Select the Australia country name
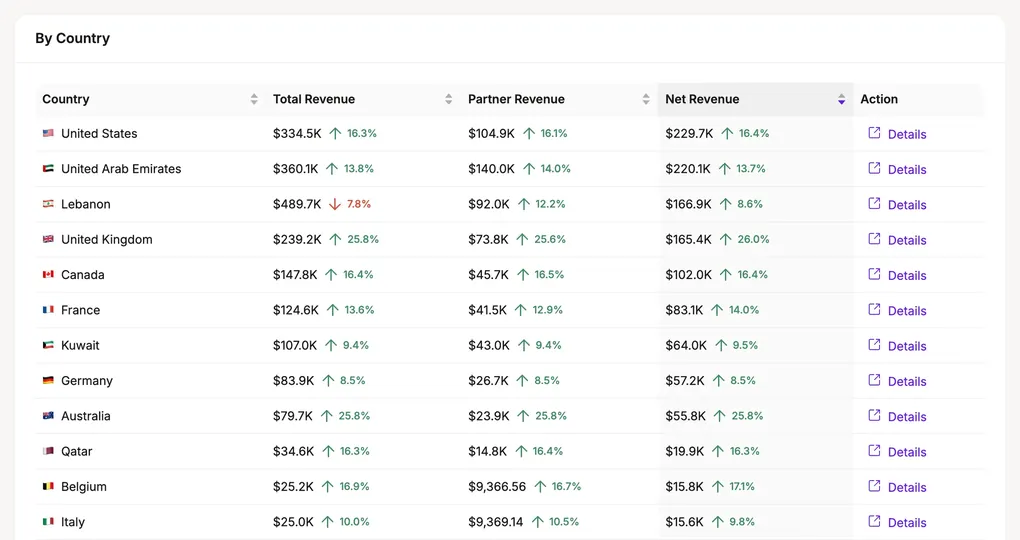The height and width of the screenshot is (540, 1020). click(86, 416)
